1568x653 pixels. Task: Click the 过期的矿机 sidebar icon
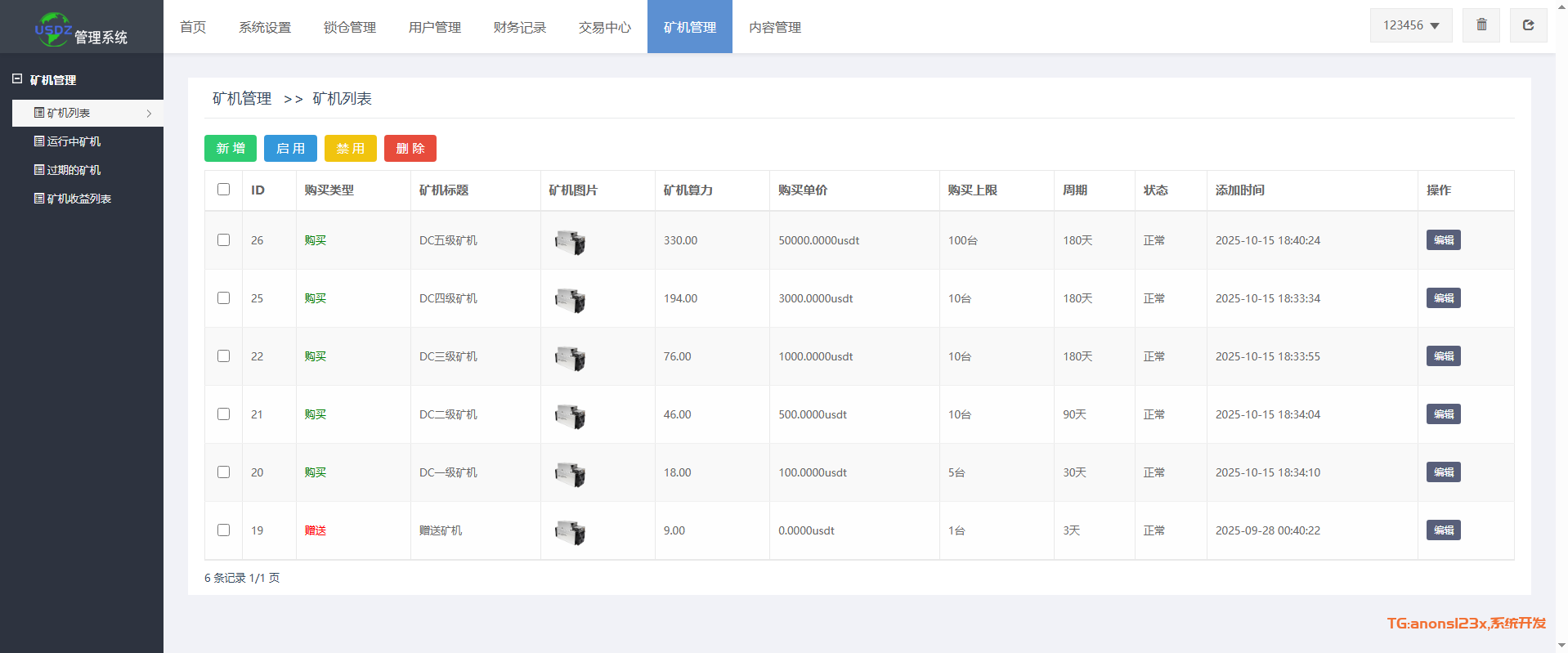[x=39, y=170]
